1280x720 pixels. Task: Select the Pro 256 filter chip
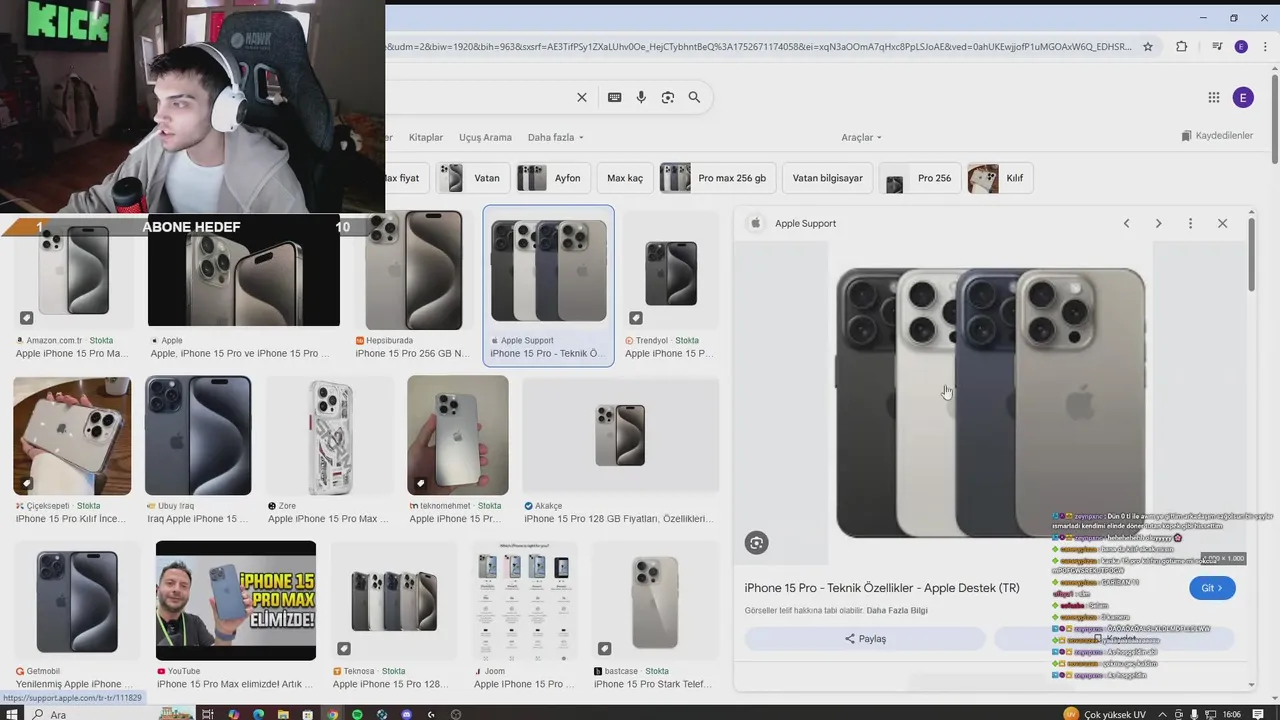click(x=920, y=178)
